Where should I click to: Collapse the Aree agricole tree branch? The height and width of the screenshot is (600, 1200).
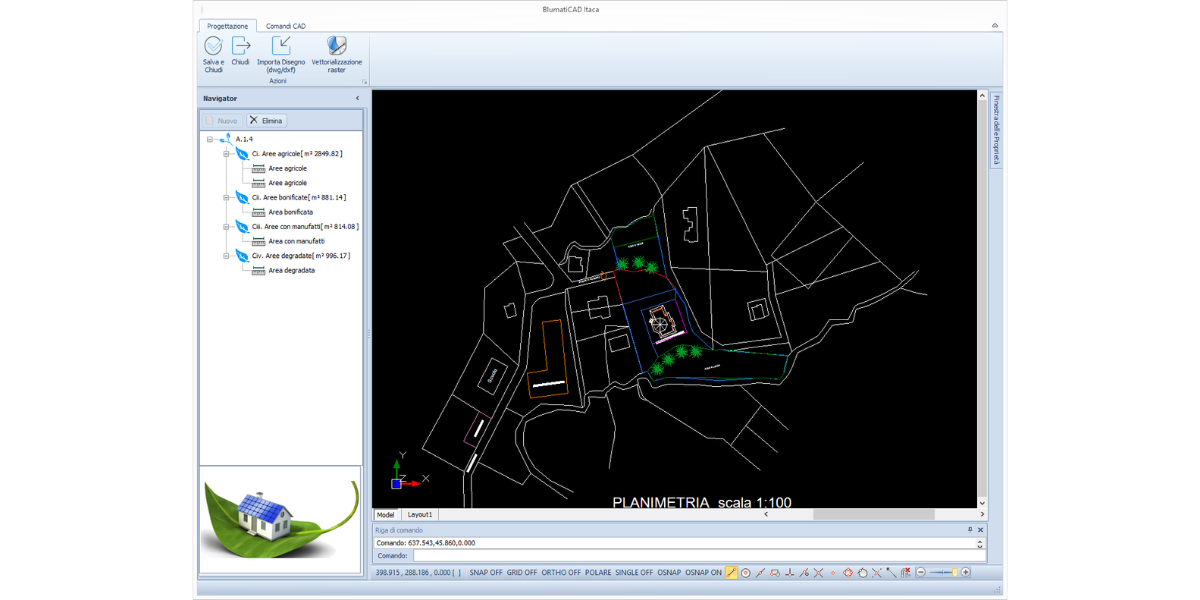[227, 154]
